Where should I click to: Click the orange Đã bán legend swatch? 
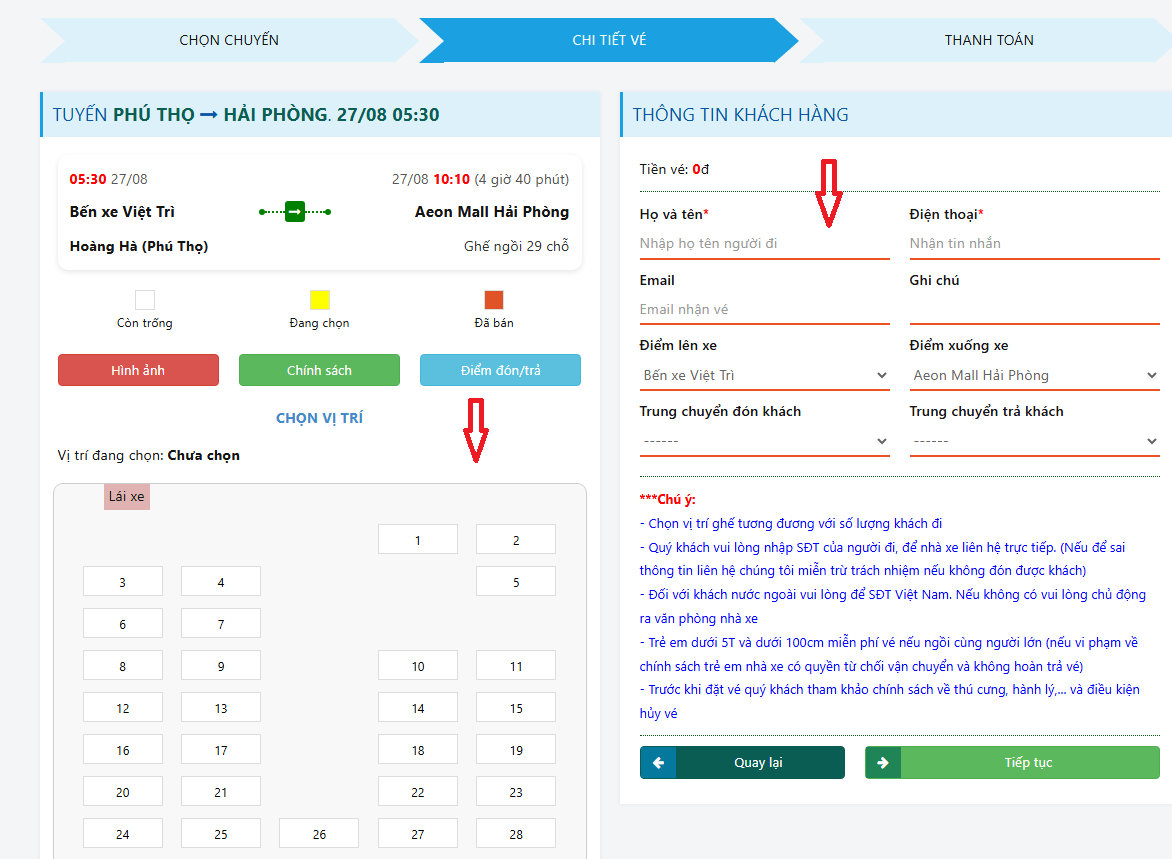click(494, 300)
